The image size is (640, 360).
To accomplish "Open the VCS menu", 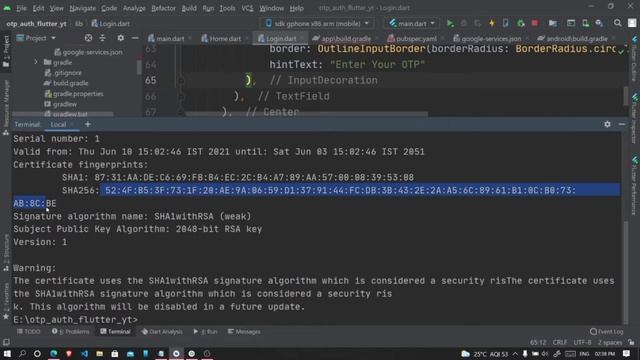I will 247,8.
